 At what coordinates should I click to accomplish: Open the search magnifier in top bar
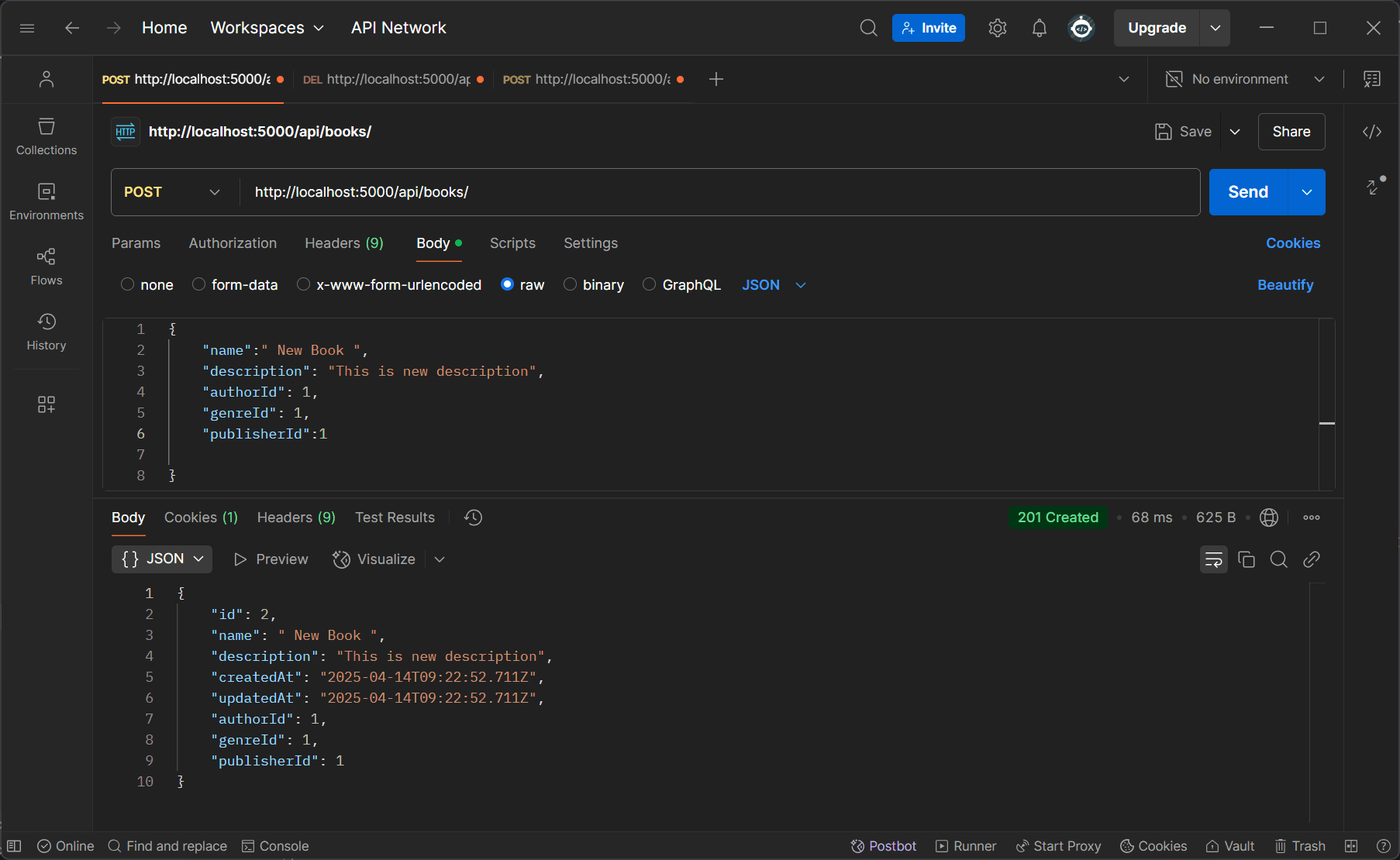click(x=868, y=28)
